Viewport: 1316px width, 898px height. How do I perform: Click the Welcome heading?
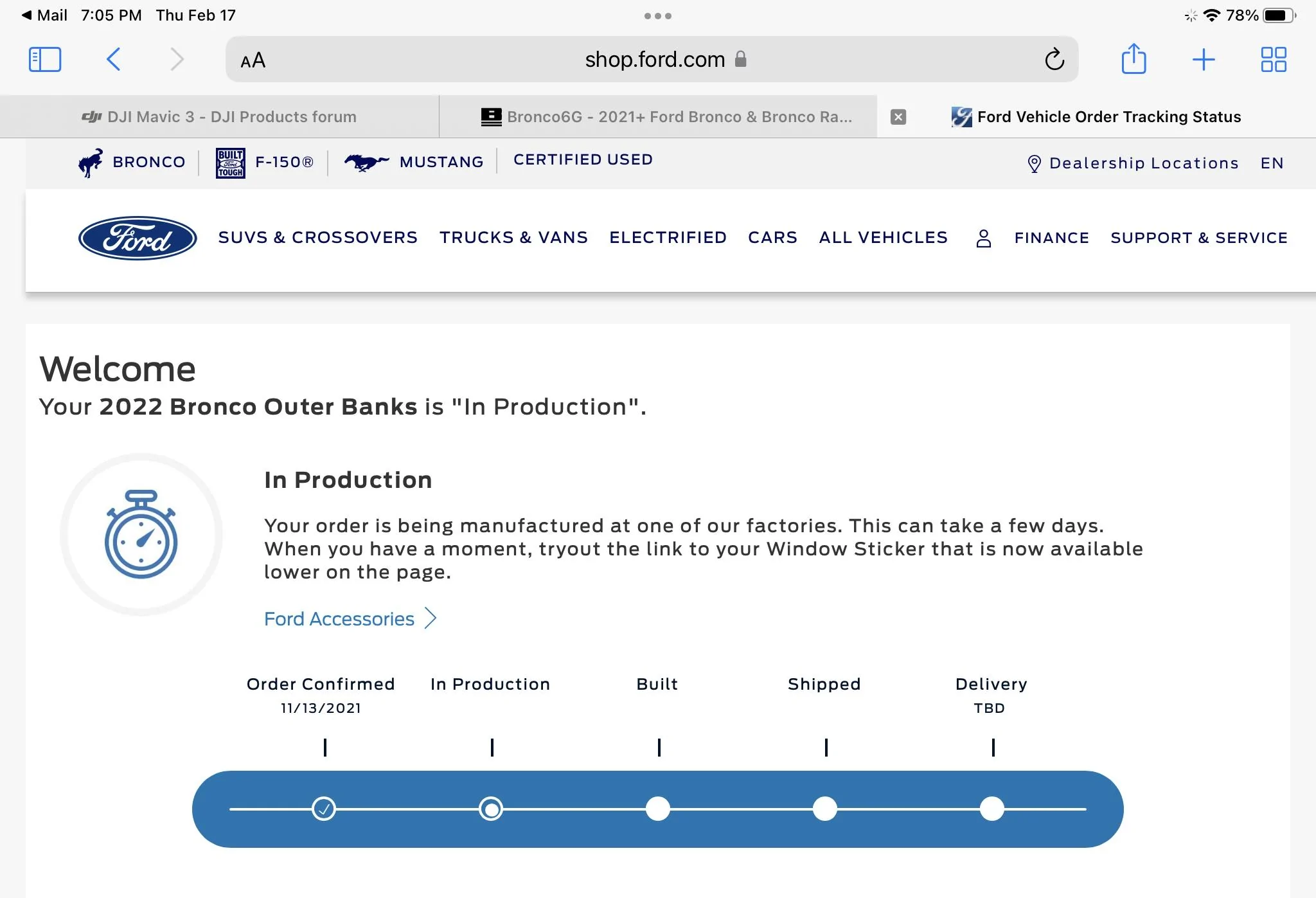(118, 369)
